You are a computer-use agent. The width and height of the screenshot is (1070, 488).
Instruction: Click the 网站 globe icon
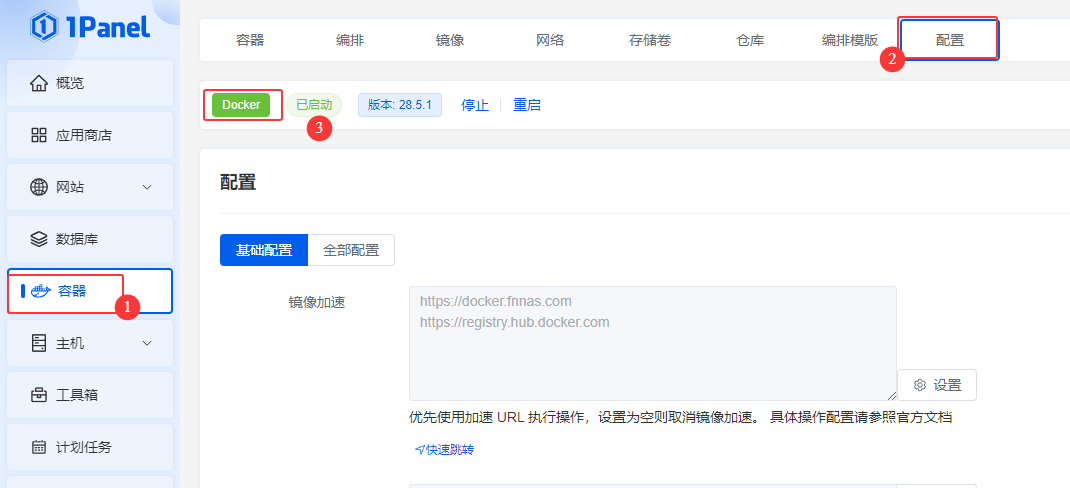pos(39,187)
